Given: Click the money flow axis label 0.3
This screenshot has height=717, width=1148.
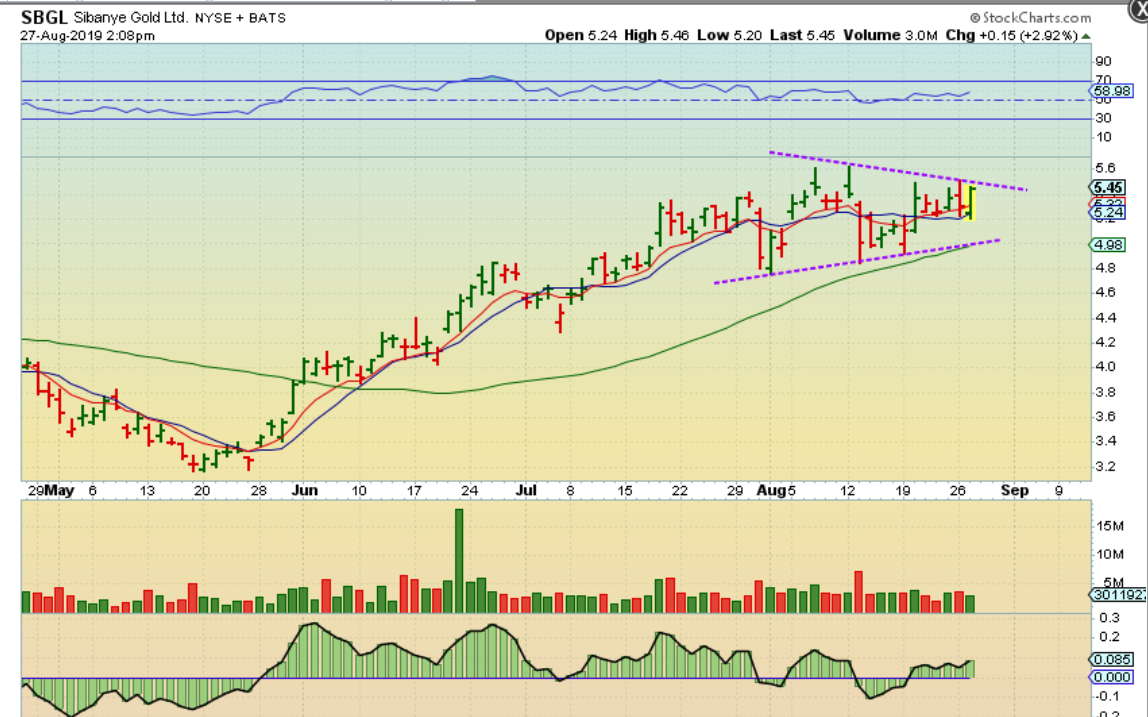Looking at the screenshot, I should [x=1109, y=618].
